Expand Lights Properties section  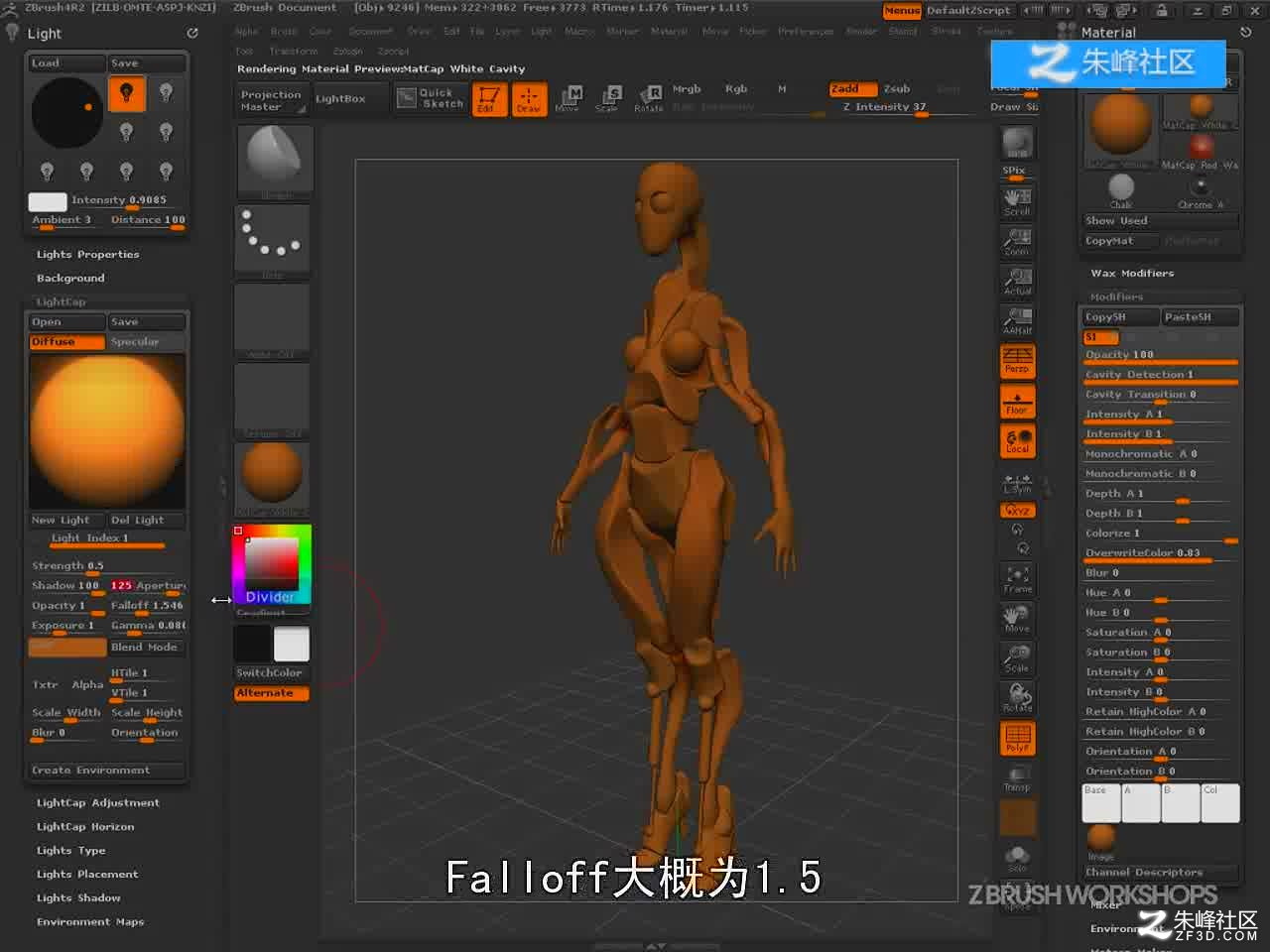coord(88,255)
